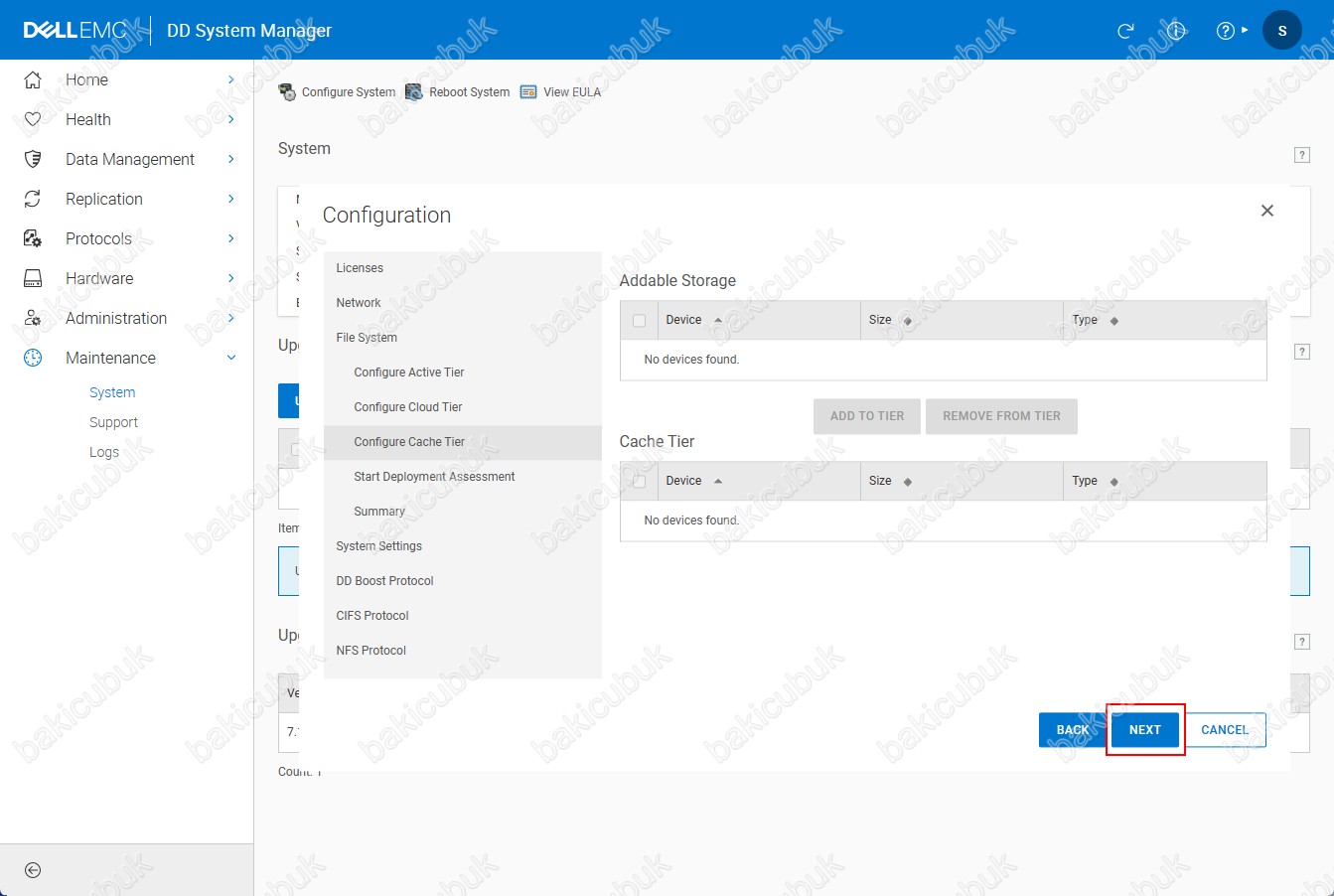
Task: Click the Dell EMC logo
Action: 74,31
